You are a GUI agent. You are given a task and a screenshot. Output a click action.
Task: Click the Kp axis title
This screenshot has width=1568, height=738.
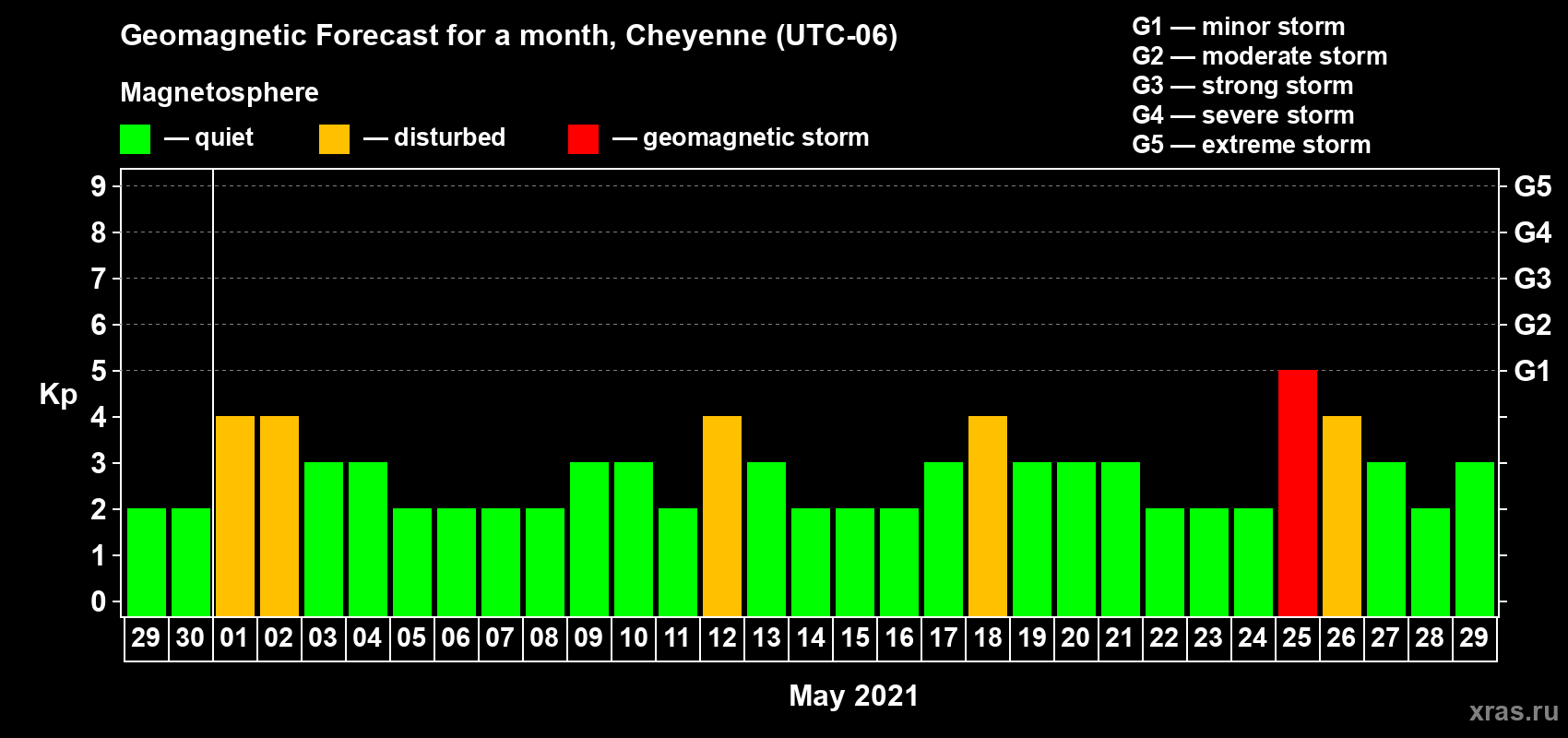point(58,395)
